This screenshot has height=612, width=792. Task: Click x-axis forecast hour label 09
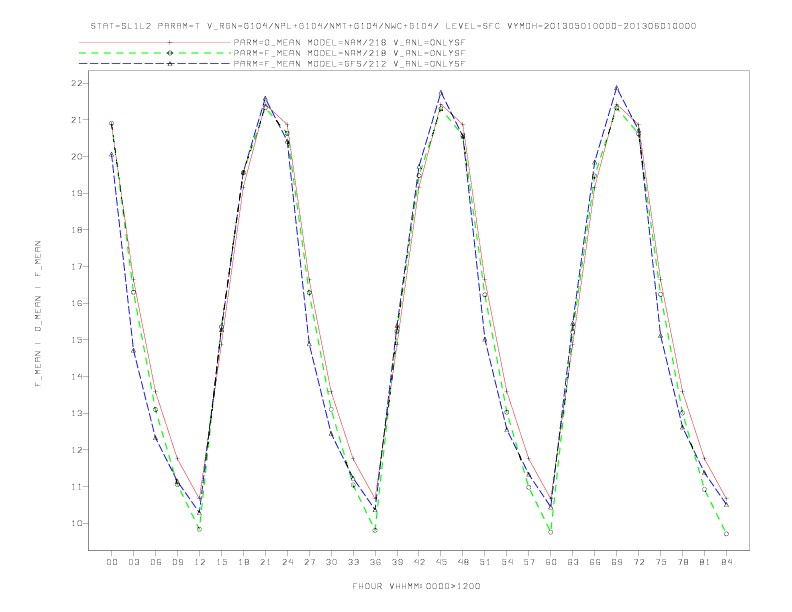[x=177, y=562]
